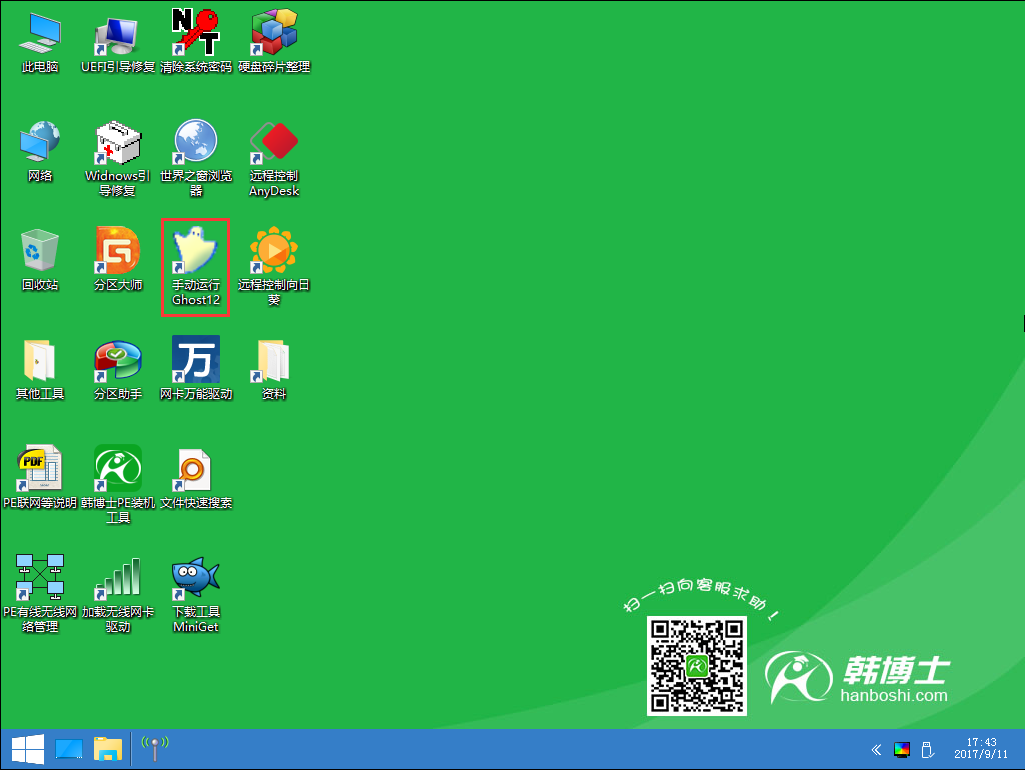Viewport: 1025px width, 770px height.
Task: Launch 远程控制向日葵 app
Action: click(274, 252)
